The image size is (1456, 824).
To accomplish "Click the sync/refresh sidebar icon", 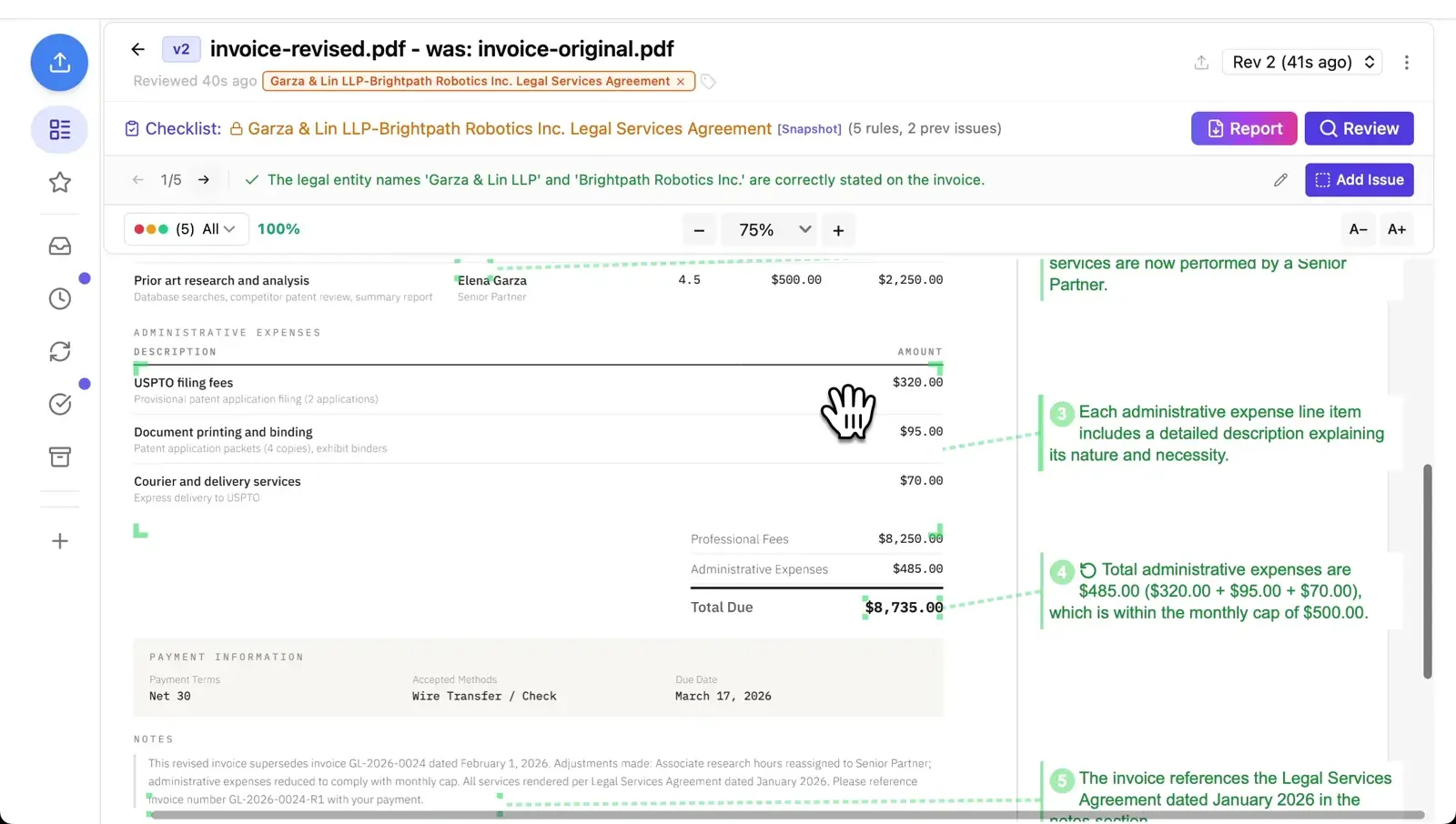I will click(x=59, y=350).
